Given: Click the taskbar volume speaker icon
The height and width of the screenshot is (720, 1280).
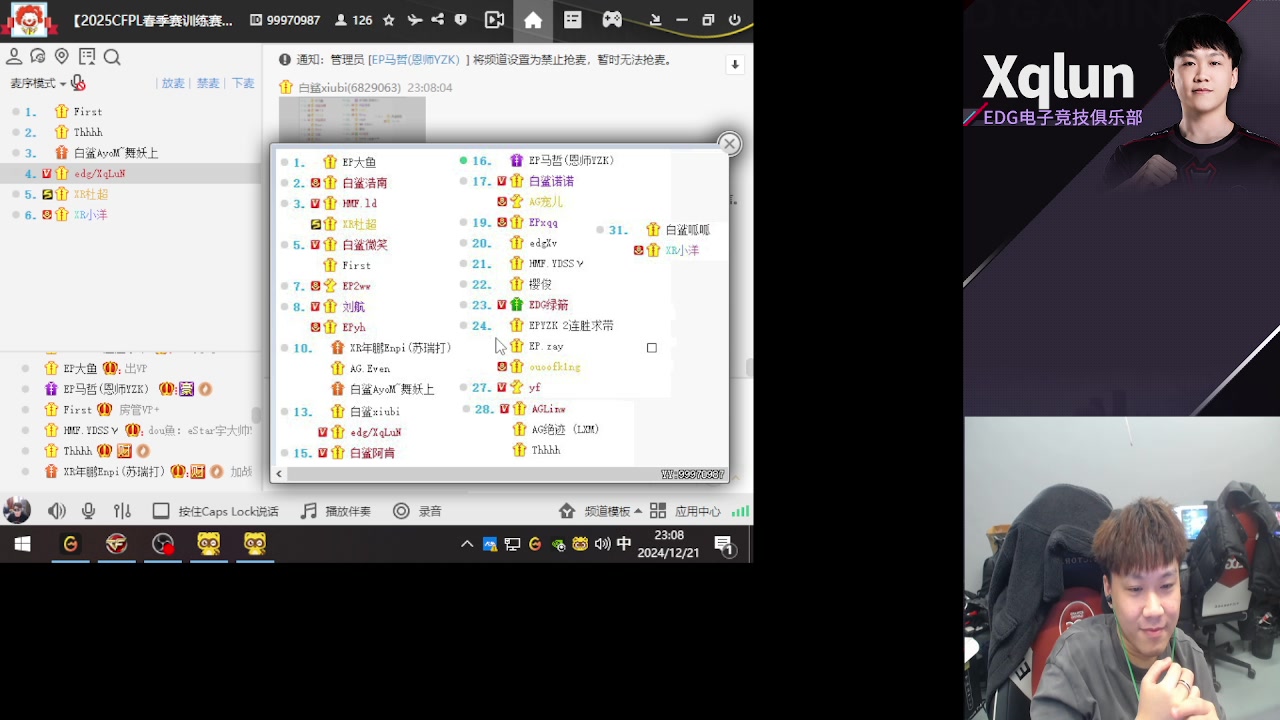Looking at the screenshot, I should (602, 544).
